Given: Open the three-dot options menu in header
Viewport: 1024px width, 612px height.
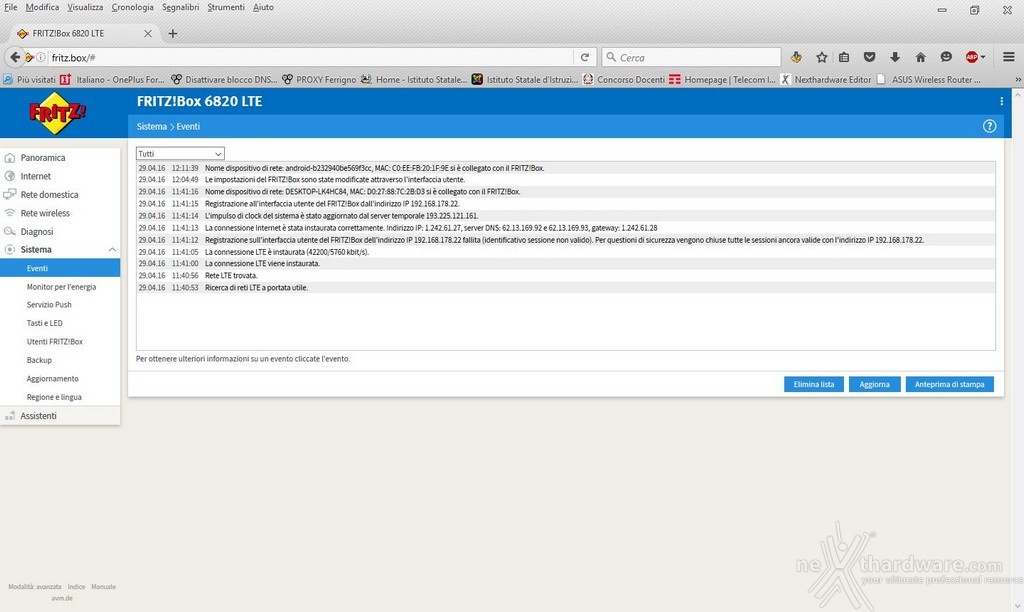Looking at the screenshot, I should (x=1001, y=101).
